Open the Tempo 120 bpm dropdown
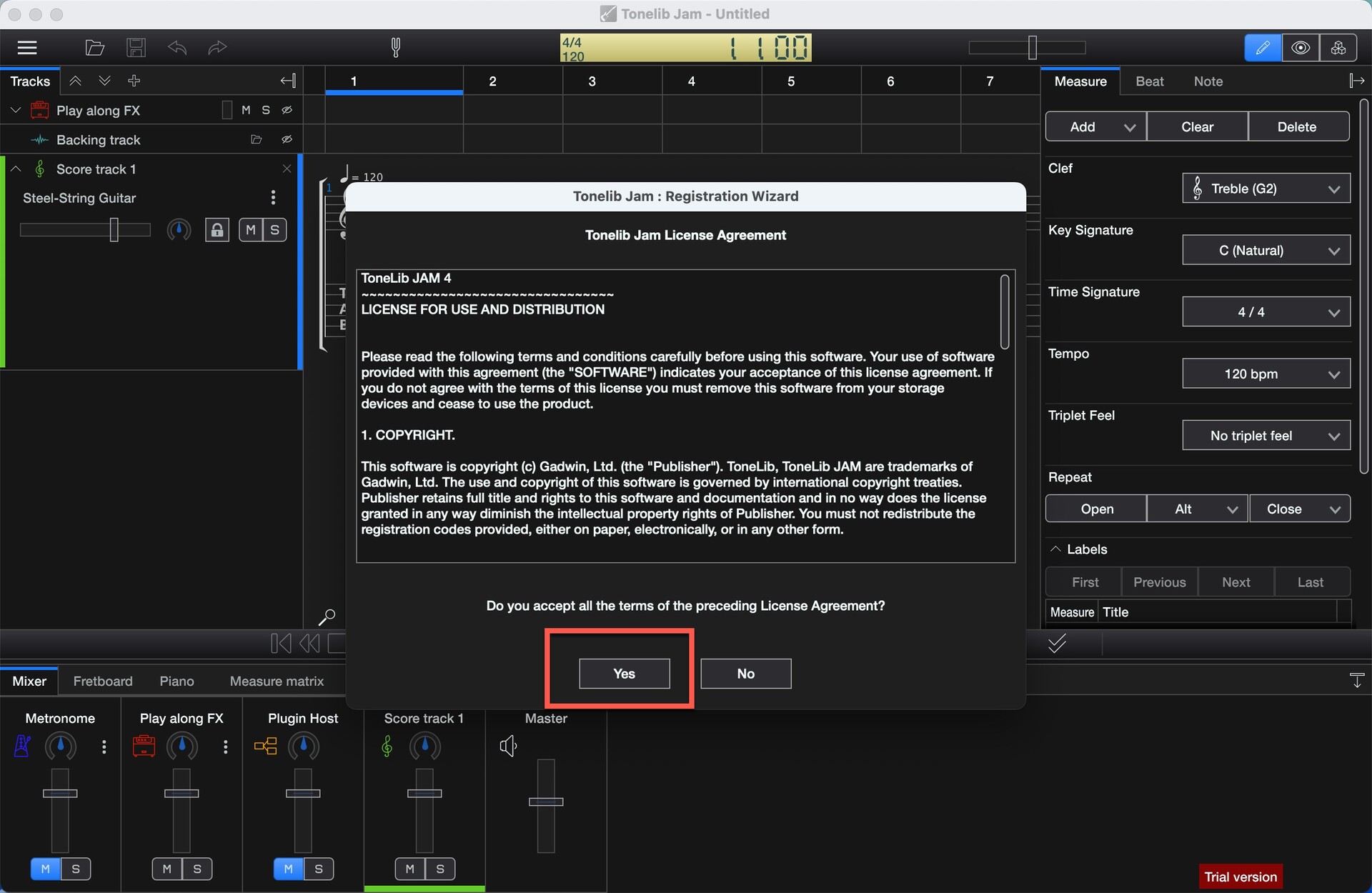The image size is (1372, 893). pos(1266,374)
